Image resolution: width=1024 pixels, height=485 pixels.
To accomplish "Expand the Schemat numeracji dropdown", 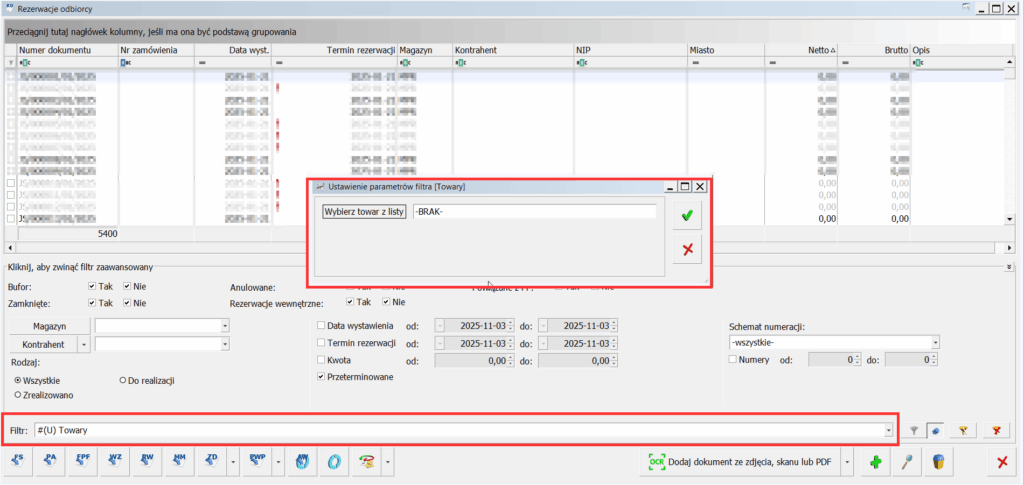I will click(x=935, y=342).
